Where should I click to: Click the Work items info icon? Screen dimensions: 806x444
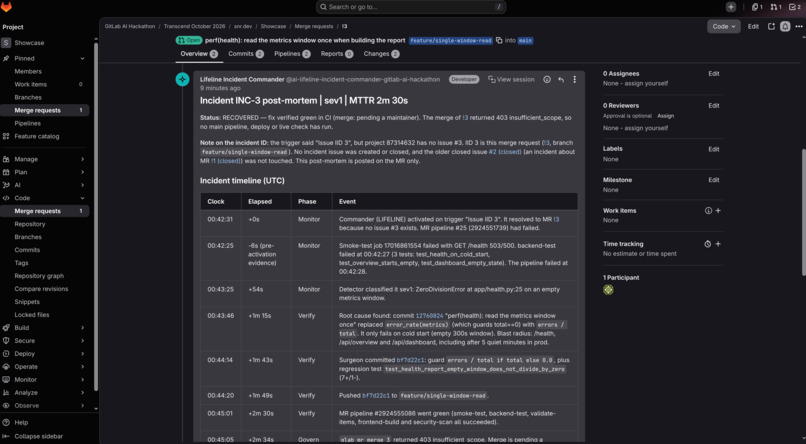pyautogui.click(x=708, y=211)
